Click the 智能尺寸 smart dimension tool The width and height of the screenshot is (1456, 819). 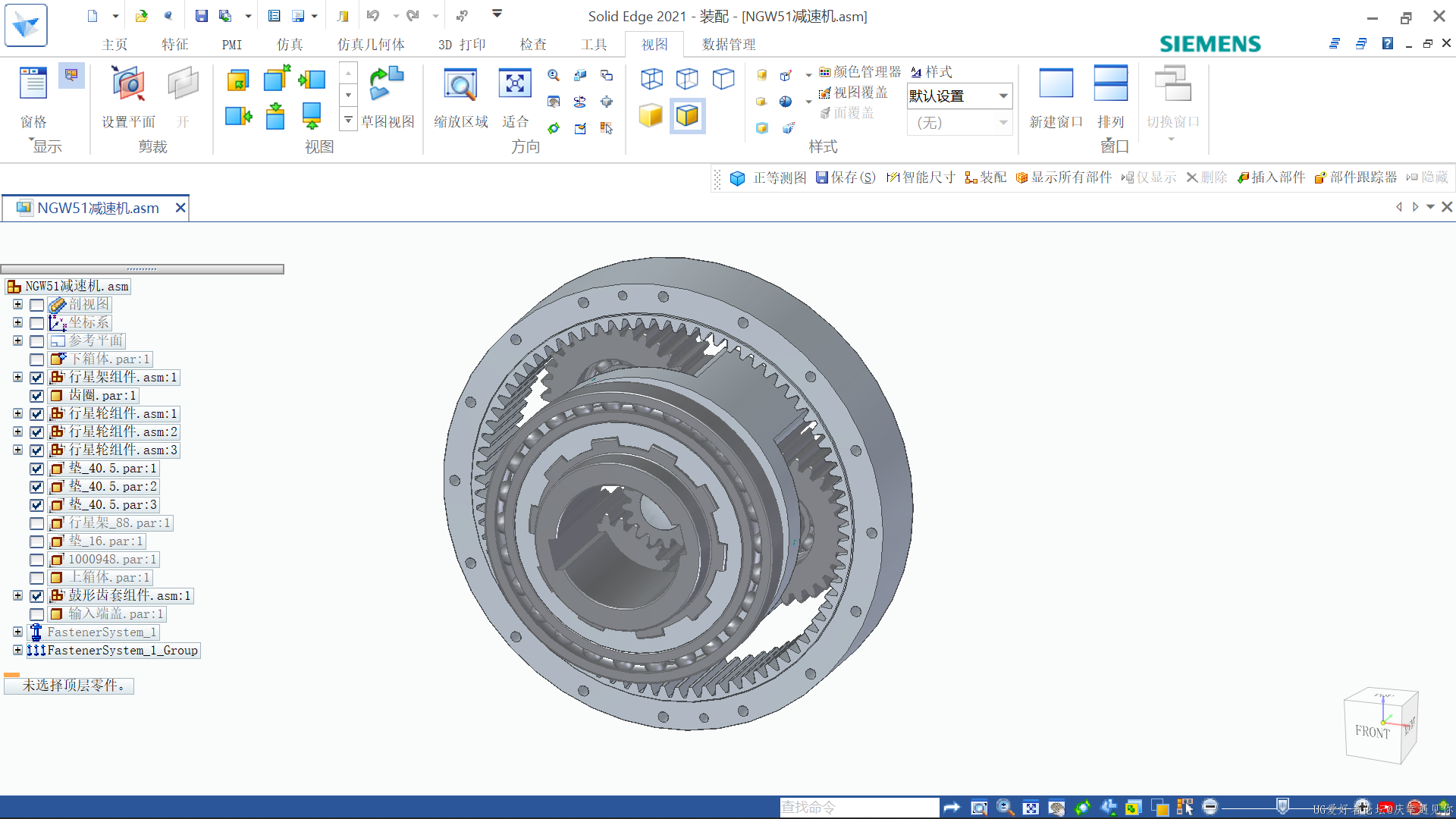pos(921,177)
